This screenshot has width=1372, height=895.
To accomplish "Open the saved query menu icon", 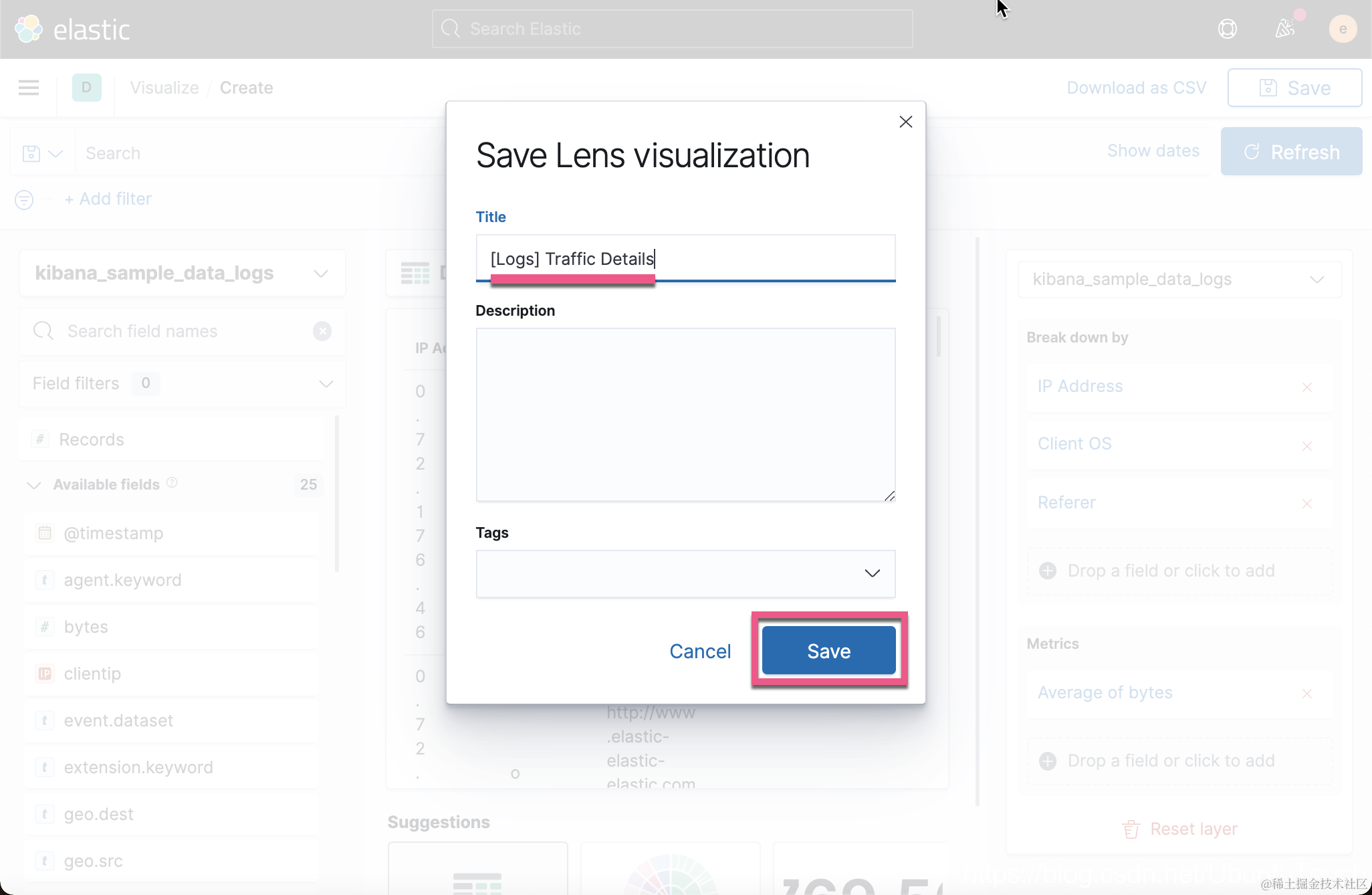I will 41,154.
